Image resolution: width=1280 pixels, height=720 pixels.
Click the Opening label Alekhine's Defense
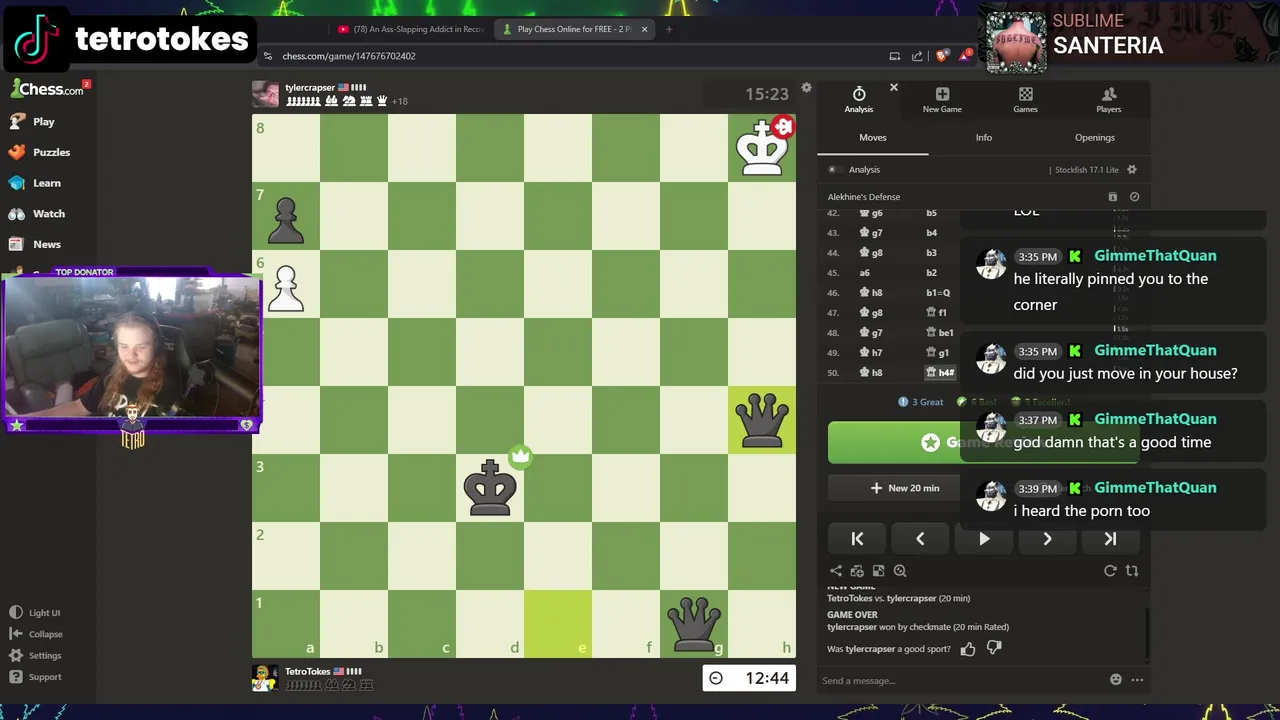tap(864, 197)
